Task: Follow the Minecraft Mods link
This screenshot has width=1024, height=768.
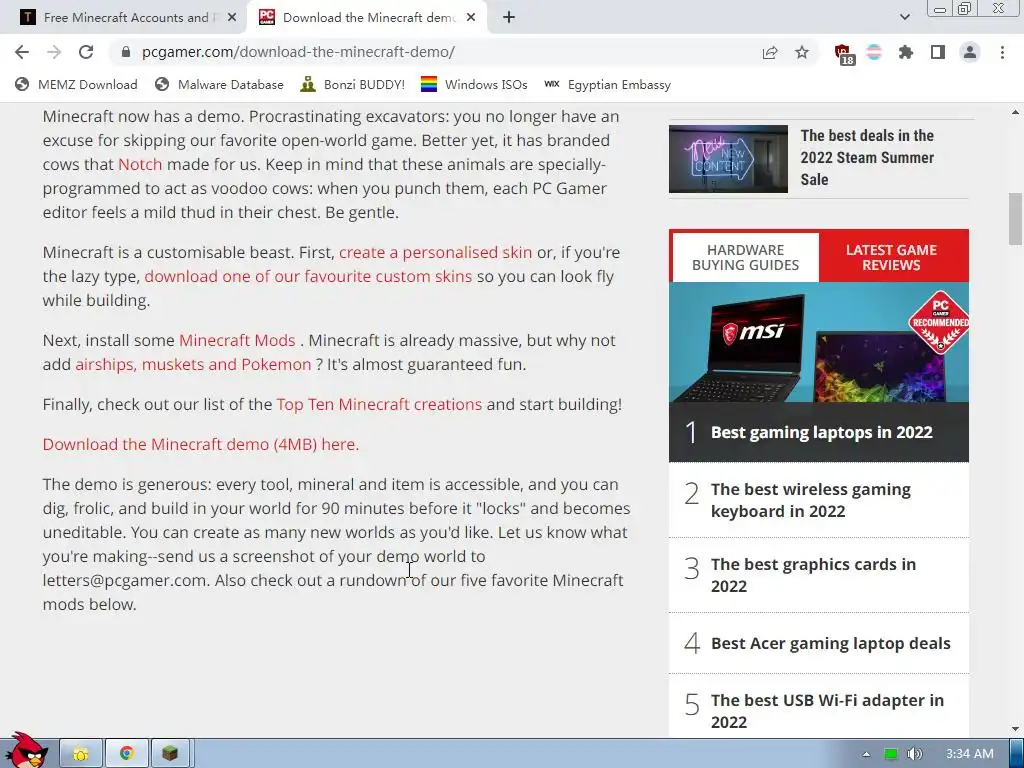Action: [x=237, y=340]
